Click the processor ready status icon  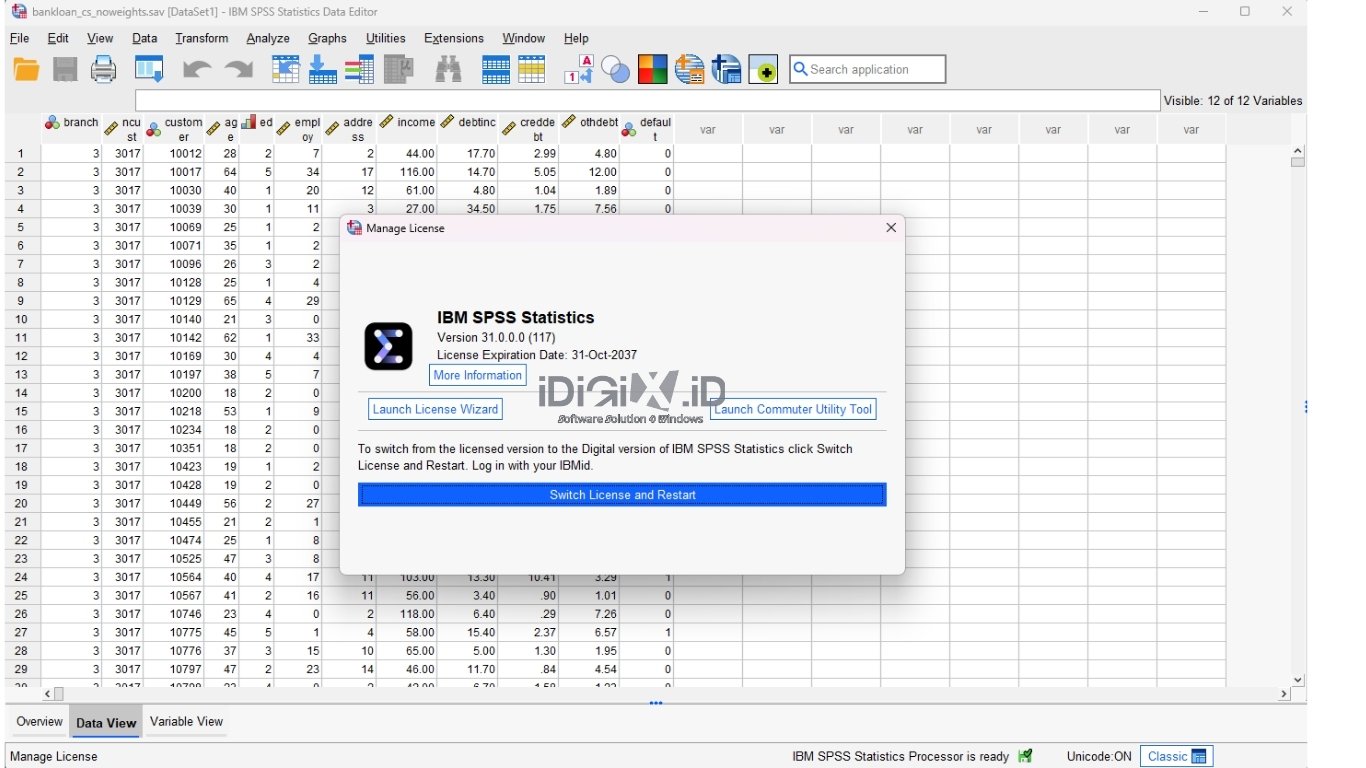(x=1025, y=756)
